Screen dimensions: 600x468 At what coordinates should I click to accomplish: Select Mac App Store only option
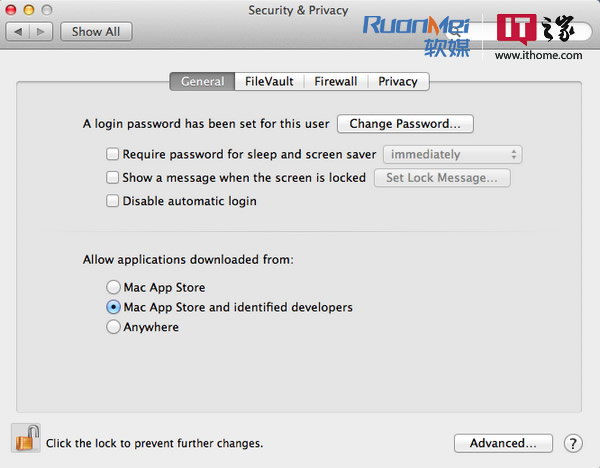(113, 287)
